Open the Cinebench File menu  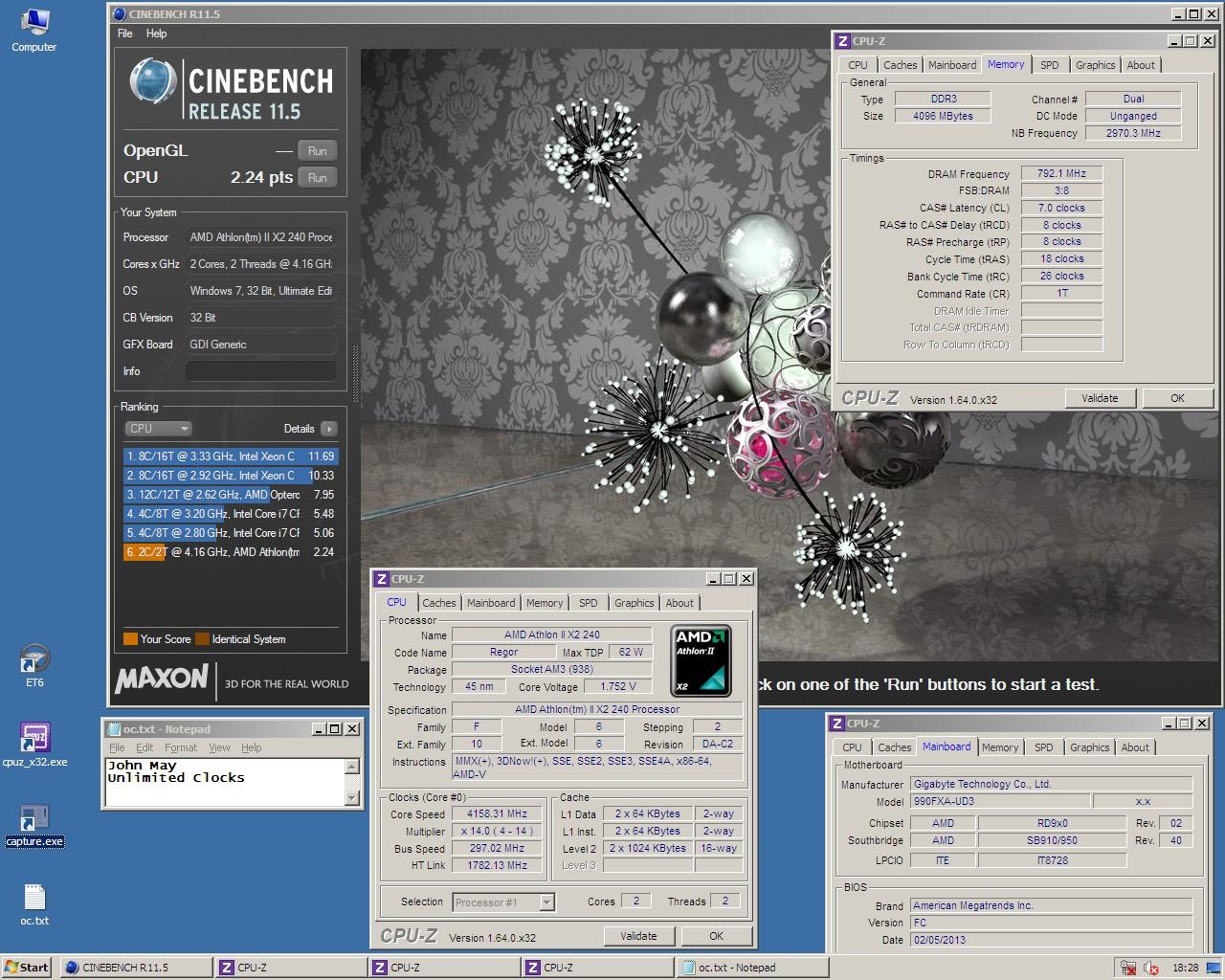125,33
